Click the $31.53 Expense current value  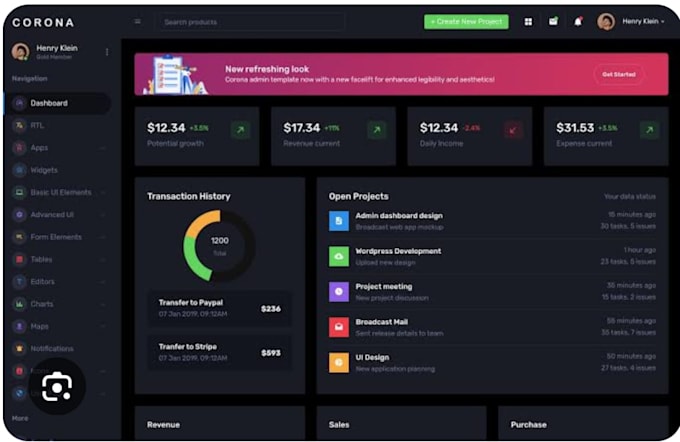coord(575,128)
